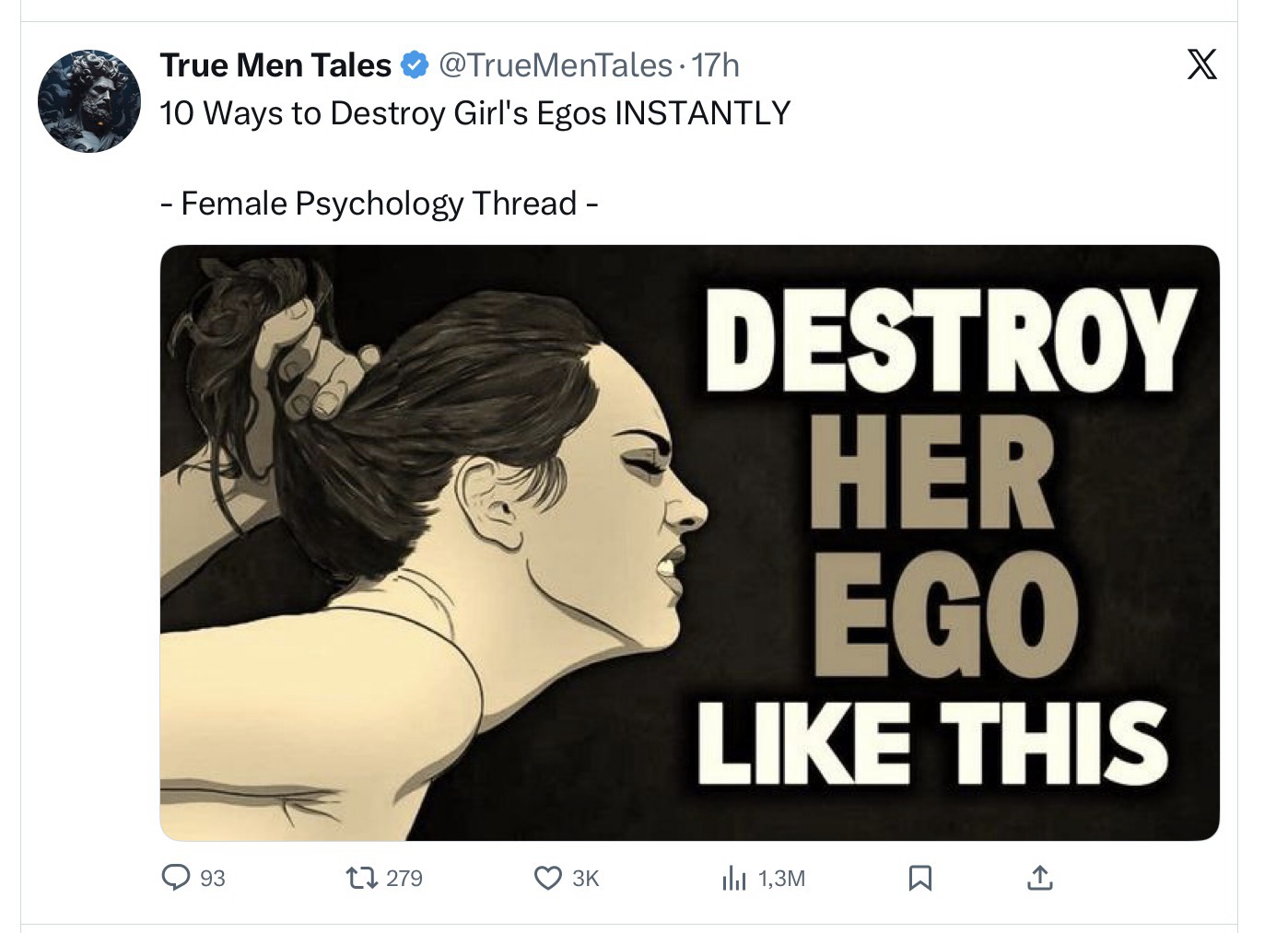This screenshot has height=933, width=1288.
Task: Click the Female Psychology Thread text line
Action: (x=380, y=203)
